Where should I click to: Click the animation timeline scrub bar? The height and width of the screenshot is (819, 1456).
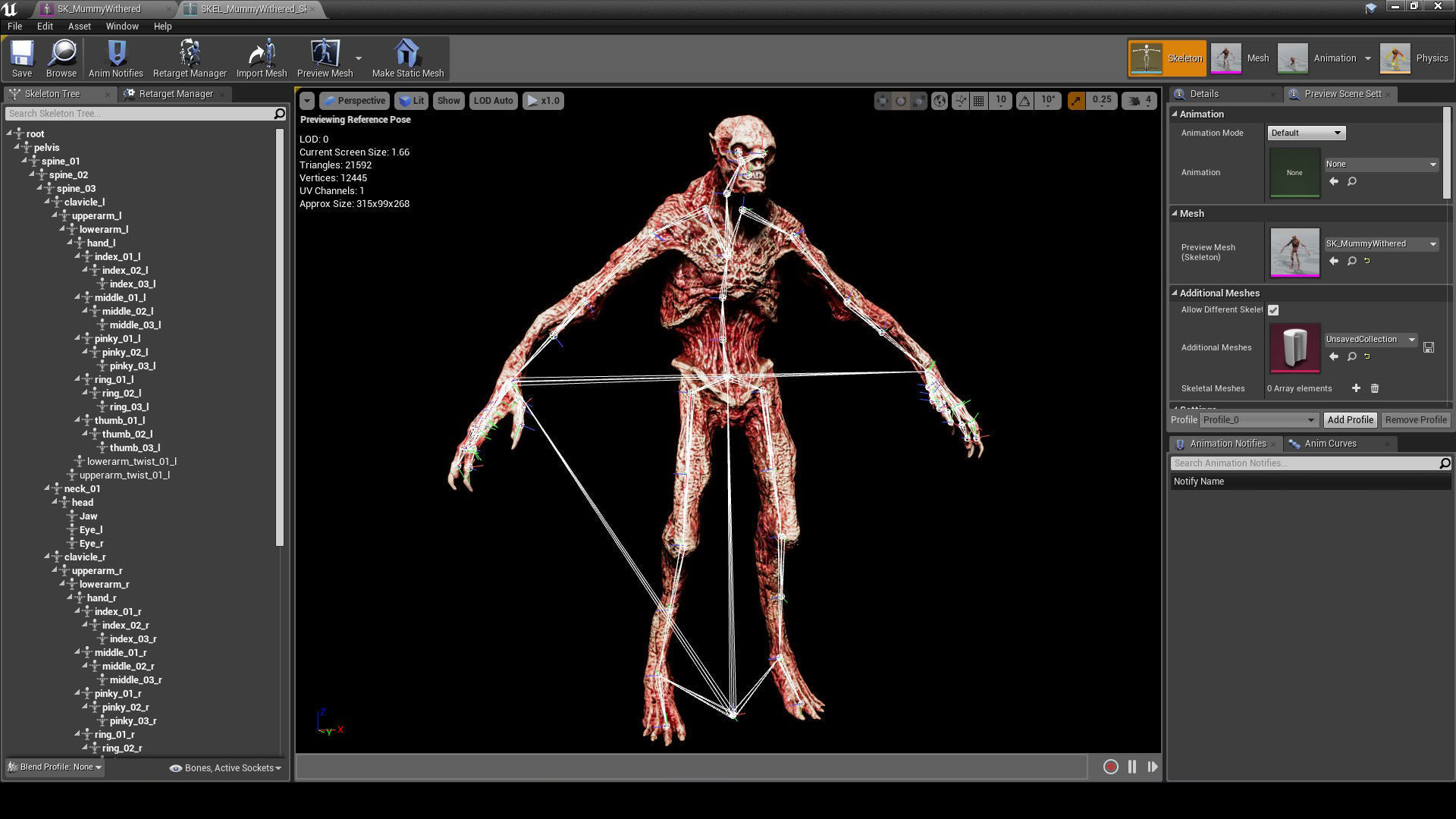click(x=692, y=767)
